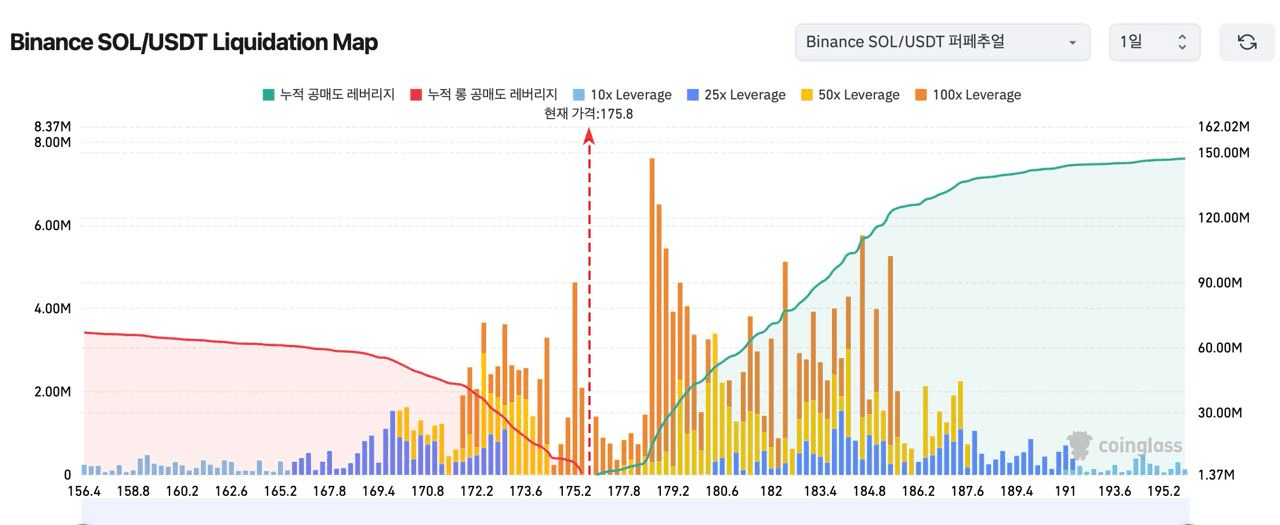Click the 1.37M right axis label
Image resolution: width=1280 pixels, height=525 pixels.
(x=1216, y=475)
